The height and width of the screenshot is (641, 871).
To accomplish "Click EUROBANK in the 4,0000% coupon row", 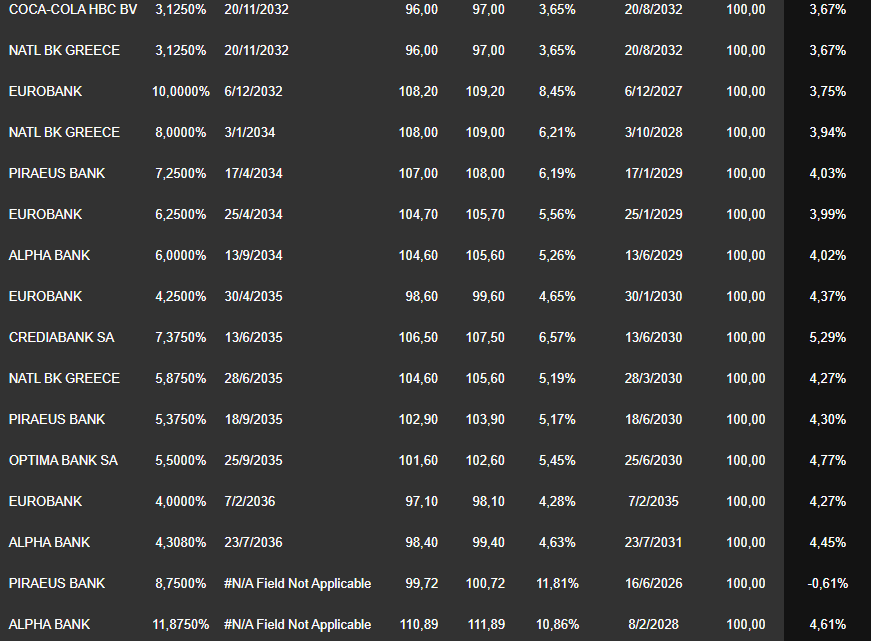I will pos(46,501).
